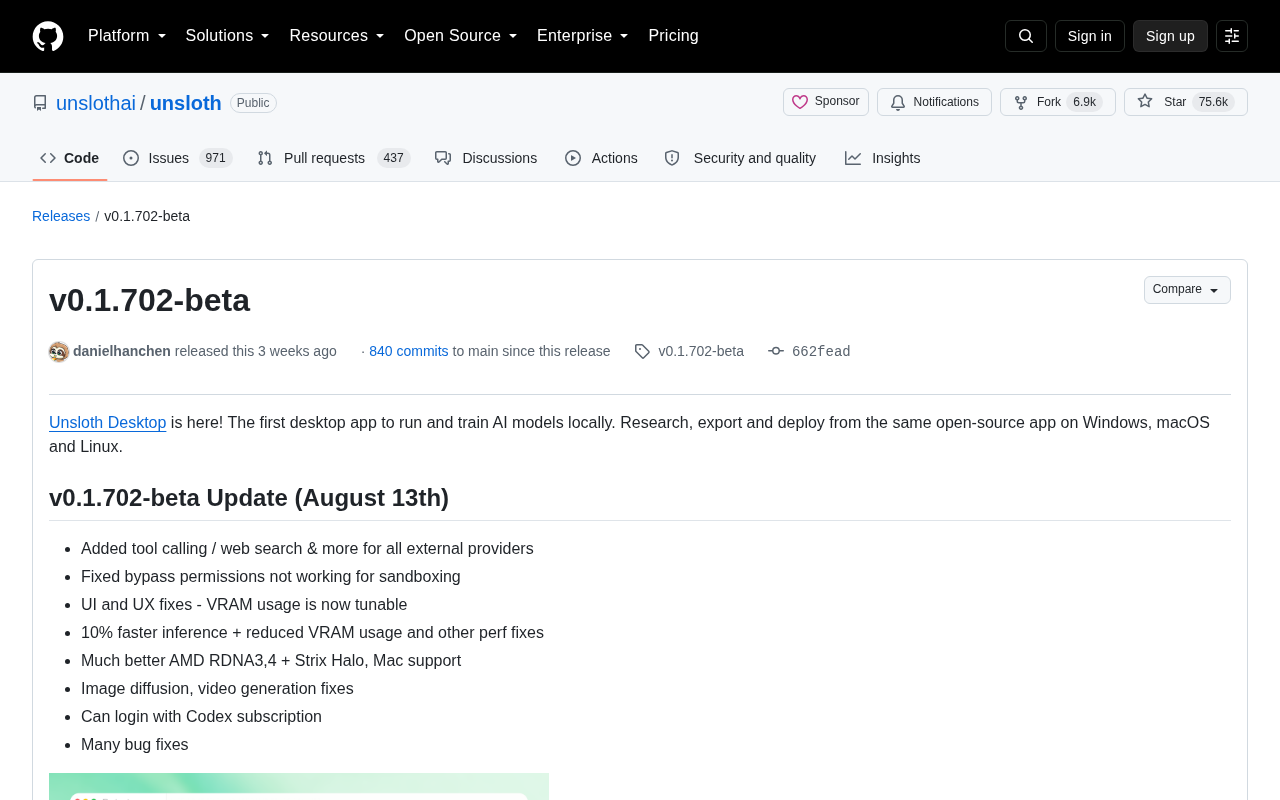1280x800 pixels.
Task: Click "Fixed bypass permissions" list item
Action: pyautogui.click(x=271, y=577)
